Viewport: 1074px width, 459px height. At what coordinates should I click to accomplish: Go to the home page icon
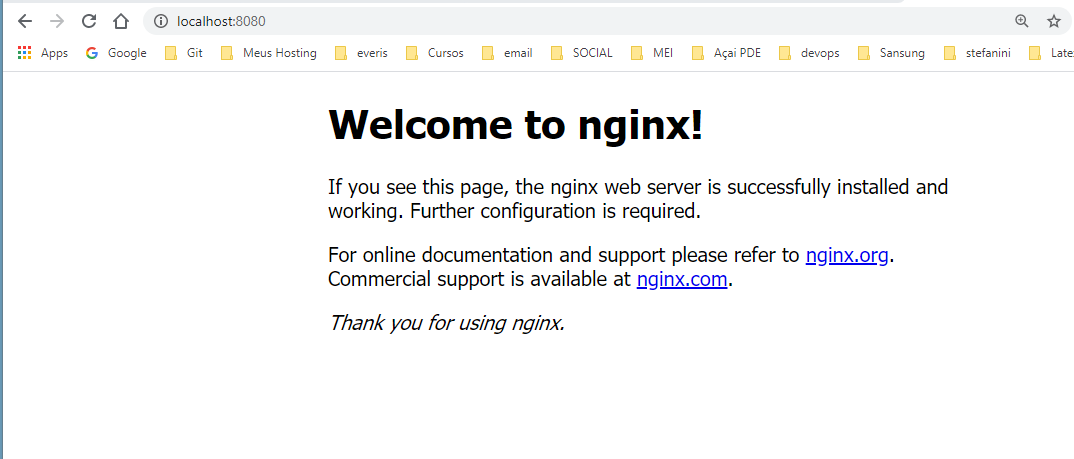(x=120, y=21)
